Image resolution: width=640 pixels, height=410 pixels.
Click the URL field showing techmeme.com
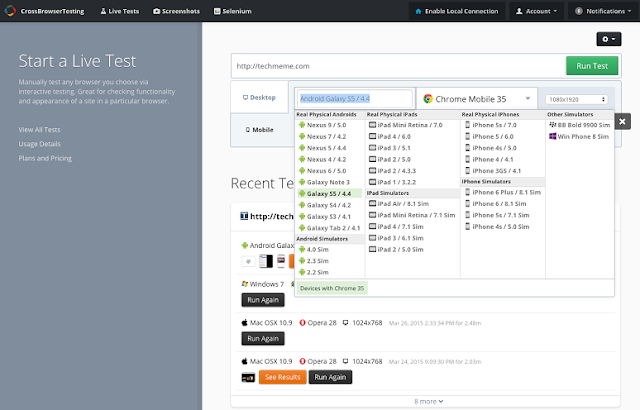[x=398, y=66]
